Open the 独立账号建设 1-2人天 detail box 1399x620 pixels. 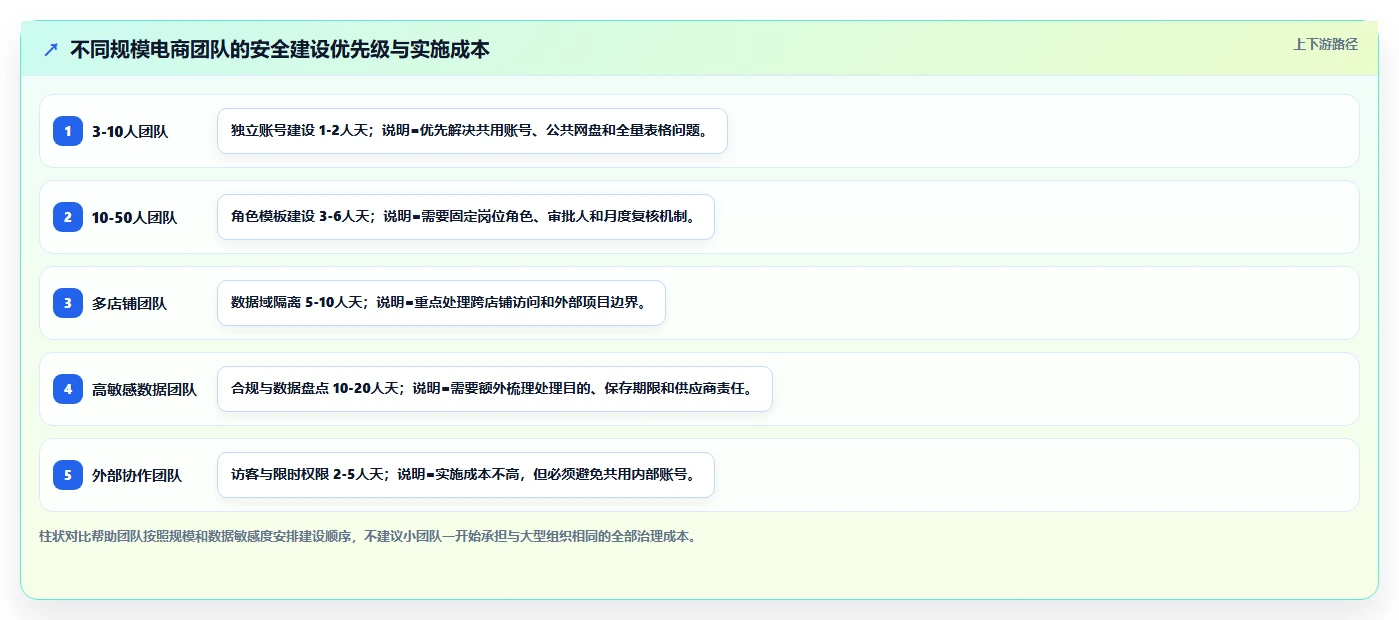472,131
